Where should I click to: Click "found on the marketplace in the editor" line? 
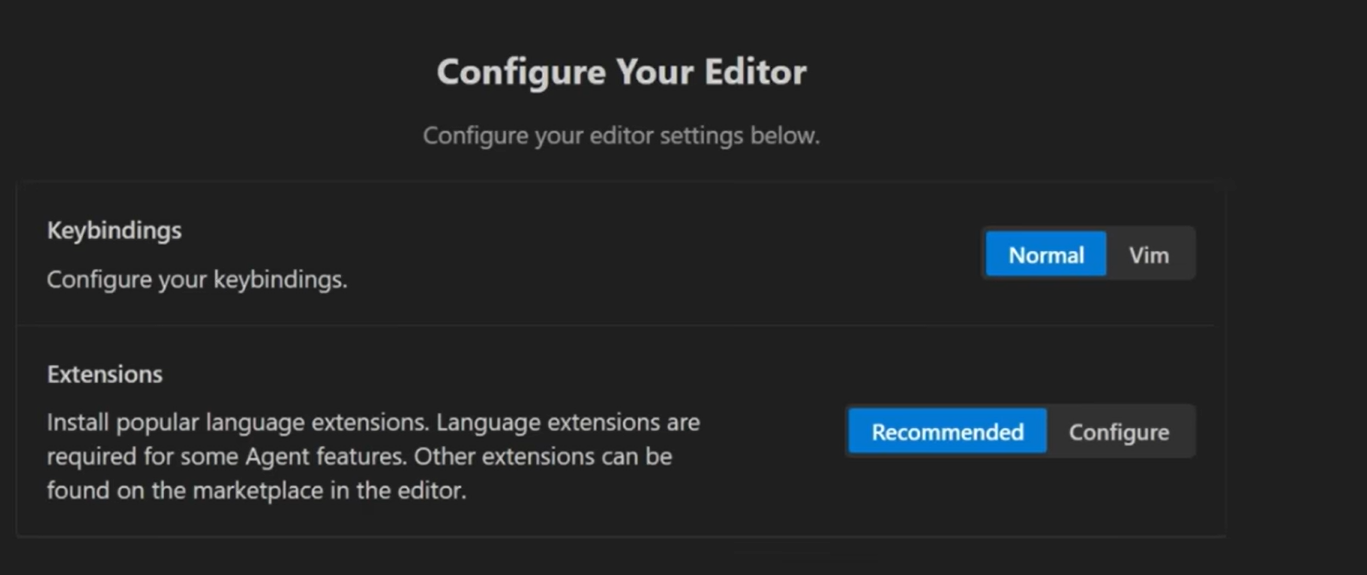point(256,491)
